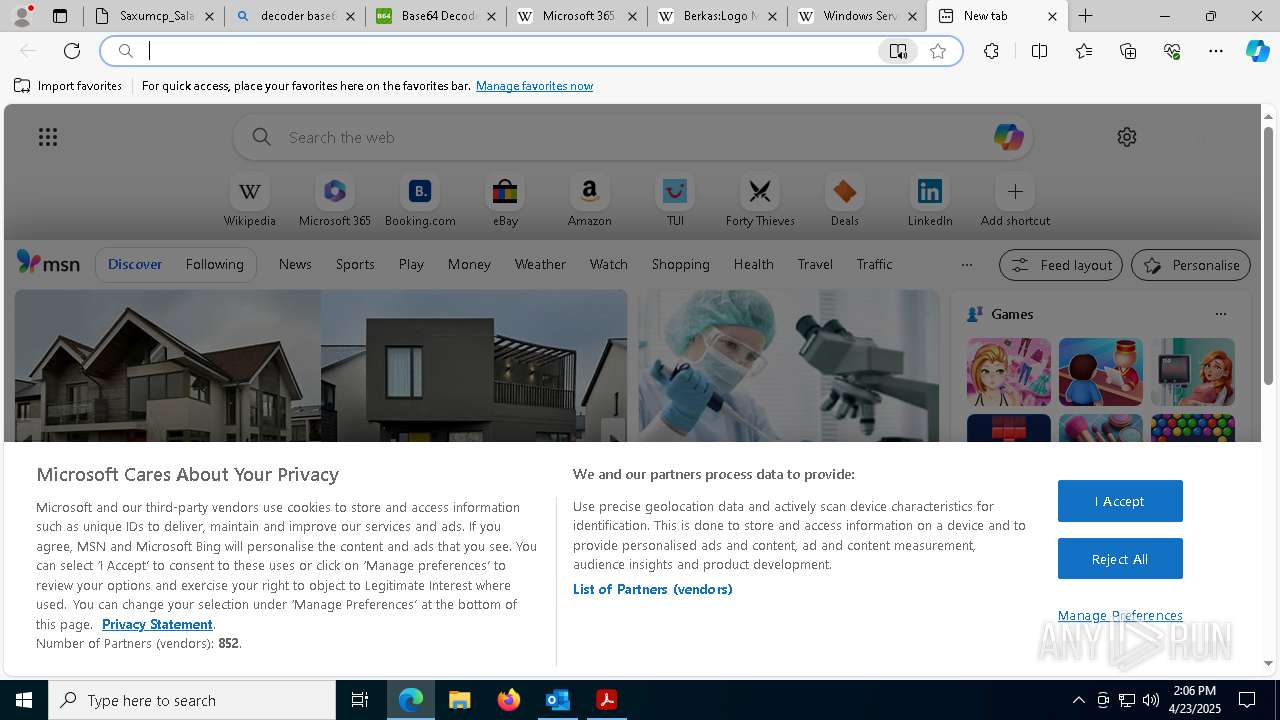The image size is (1280, 720).
Task: Open the eBay shortcut tile
Action: coord(505,201)
